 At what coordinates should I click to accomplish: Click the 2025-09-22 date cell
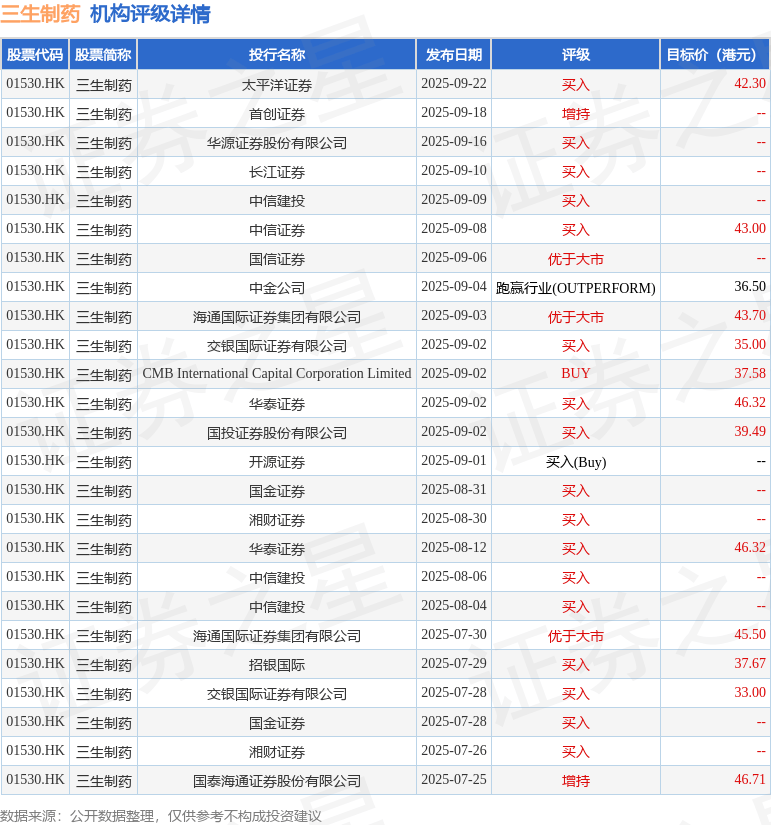(454, 84)
